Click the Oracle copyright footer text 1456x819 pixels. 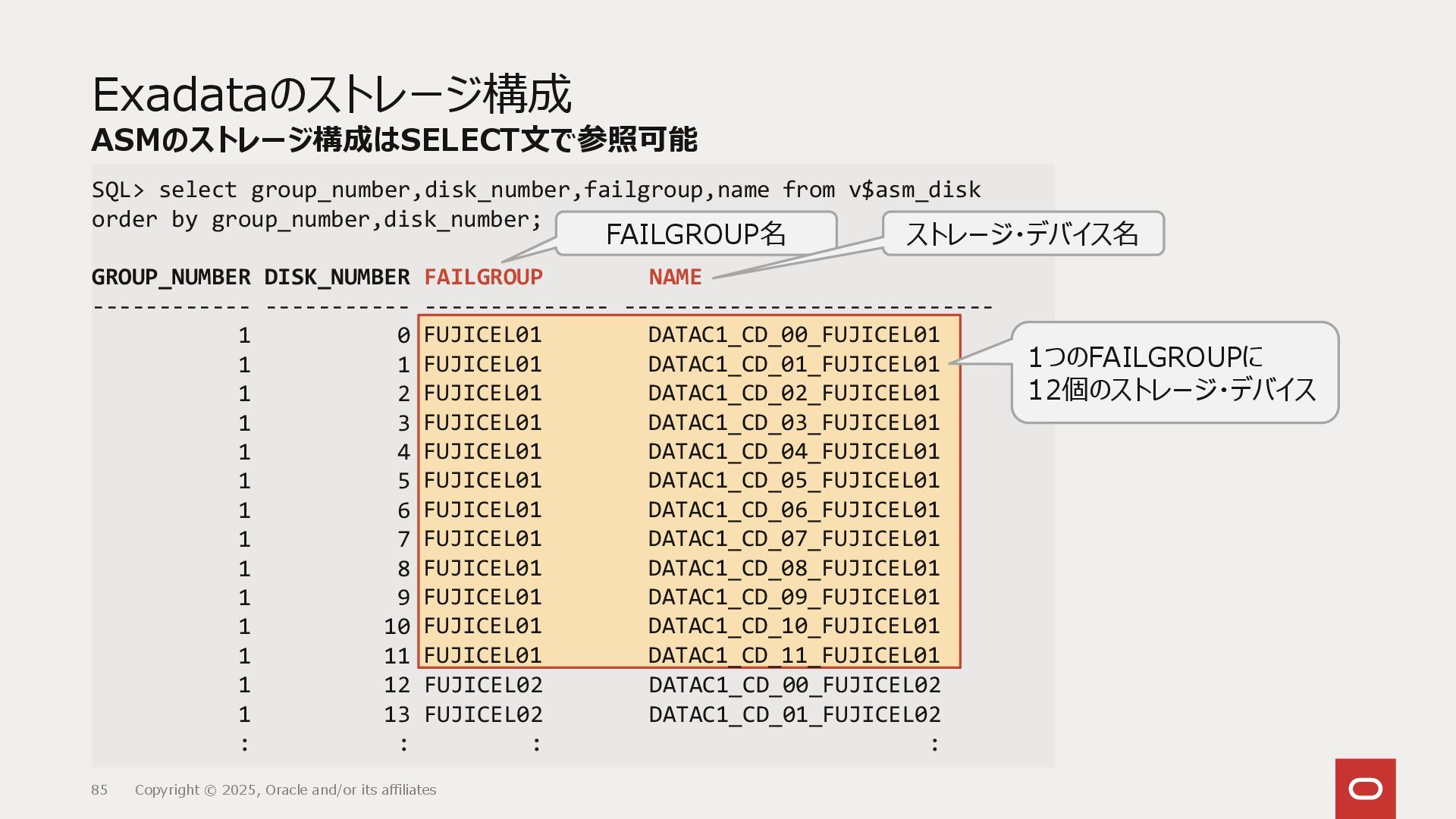(x=285, y=790)
